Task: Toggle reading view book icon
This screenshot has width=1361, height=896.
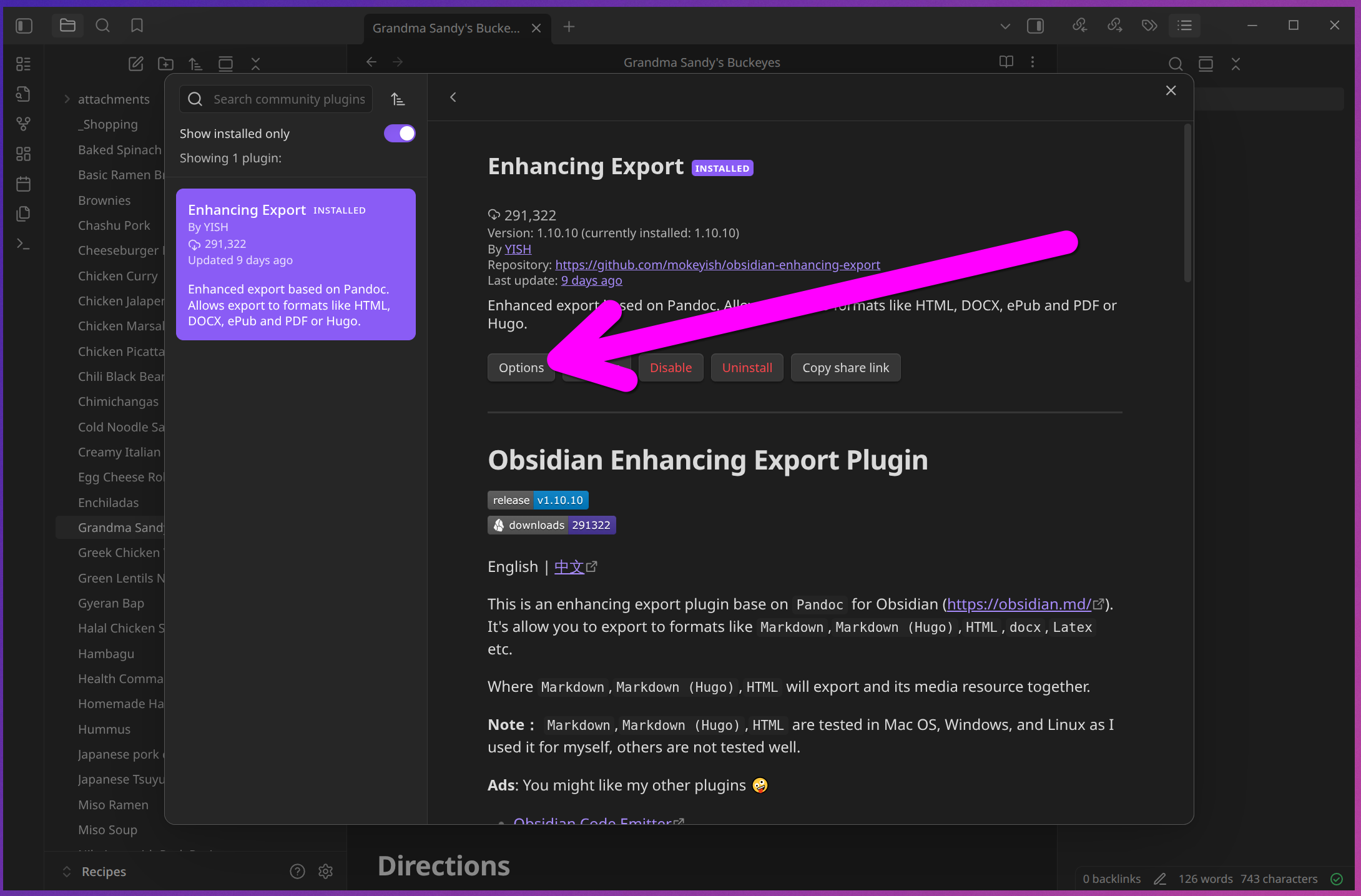Action: pyautogui.click(x=1006, y=62)
